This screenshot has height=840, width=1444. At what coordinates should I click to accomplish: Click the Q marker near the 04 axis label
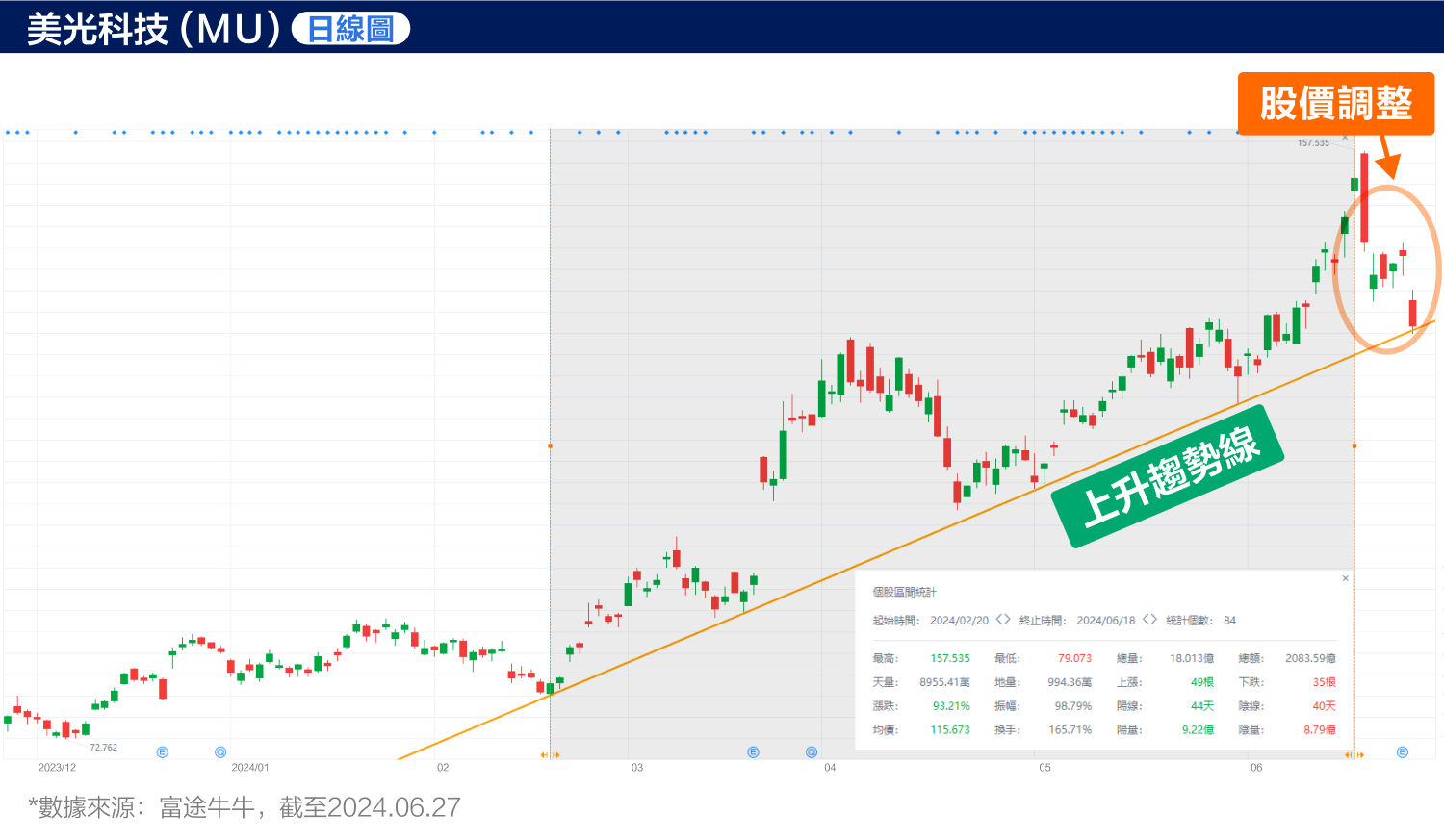pos(810,752)
